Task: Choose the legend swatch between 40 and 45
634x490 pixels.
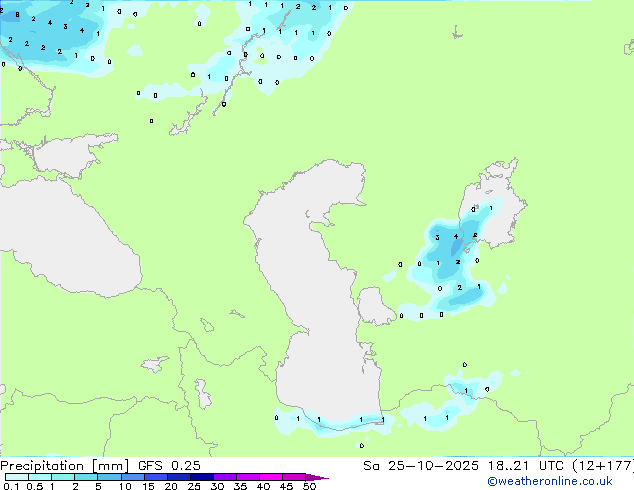Action: (x=271, y=477)
